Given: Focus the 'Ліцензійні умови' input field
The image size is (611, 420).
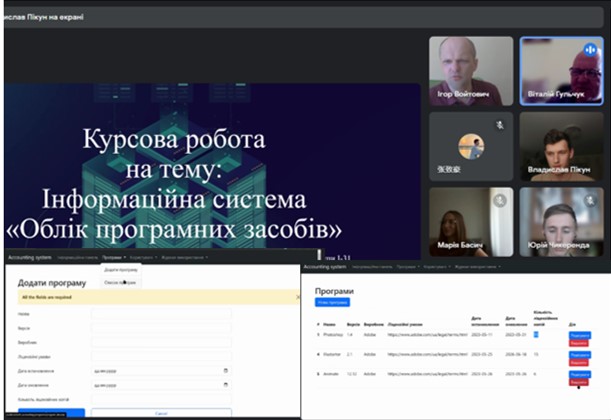Looking at the screenshot, I should (x=161, y=356).
